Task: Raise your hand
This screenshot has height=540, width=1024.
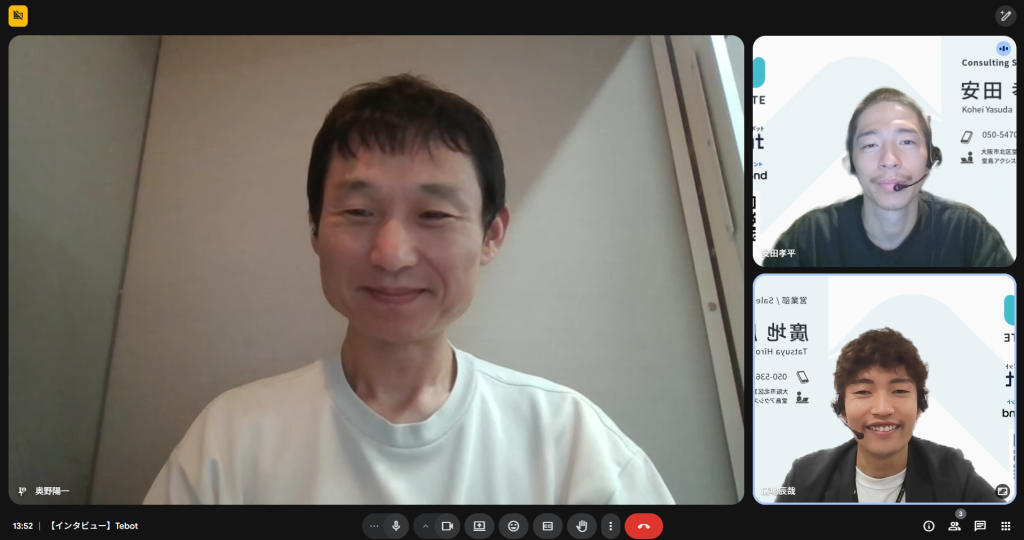Action: 581,526
